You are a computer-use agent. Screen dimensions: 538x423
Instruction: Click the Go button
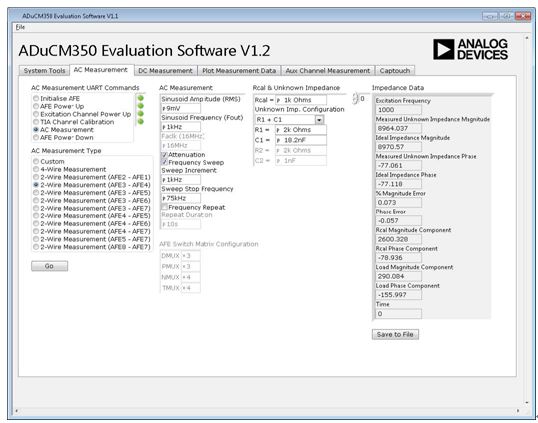pos(49,266)
